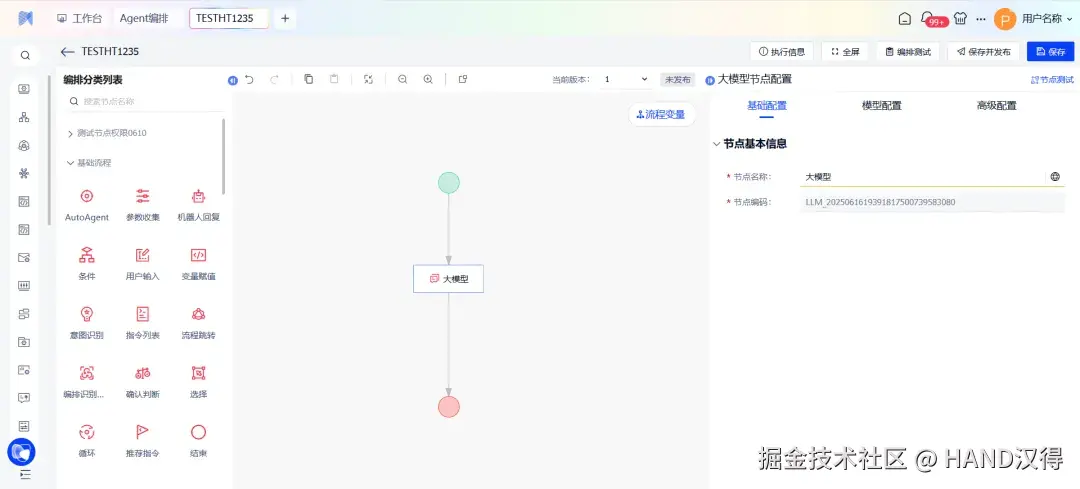
Task: Collapse the right node configuration panel
Action: (x=710, y=81)
